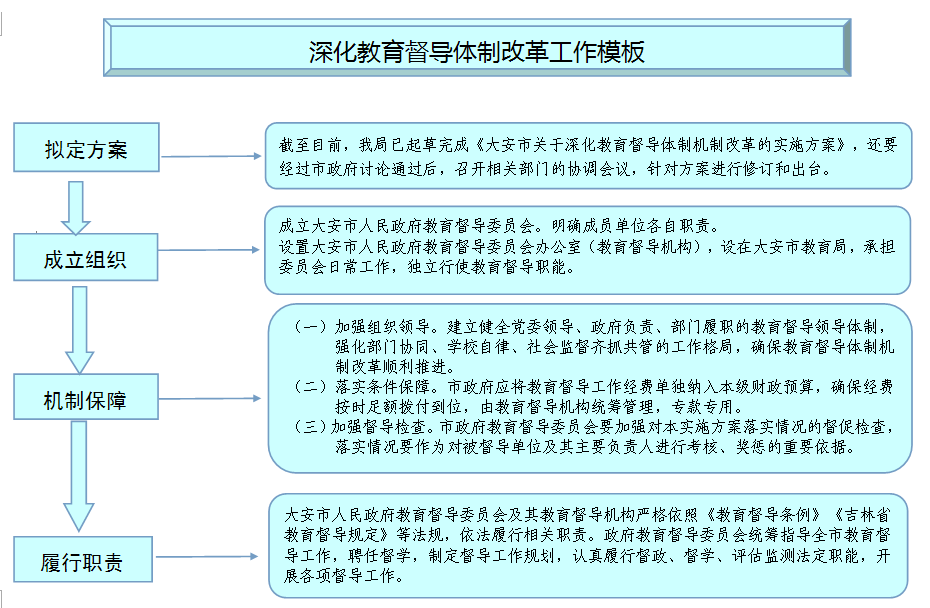
Task: Select the text （三）加强督导检查
Action: pyautogui.click(x=363, y=426)
